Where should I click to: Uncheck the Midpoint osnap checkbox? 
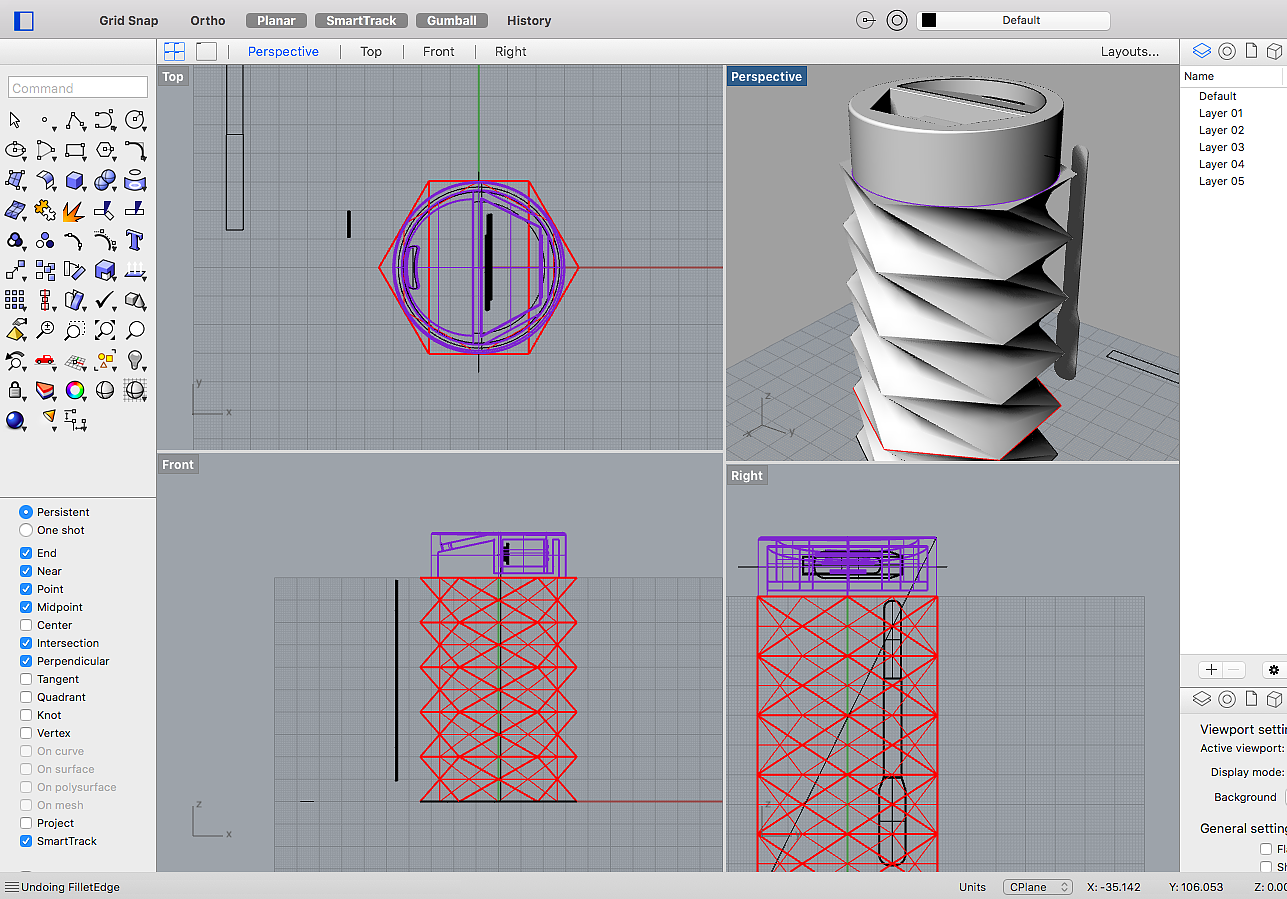click(26, 607)
